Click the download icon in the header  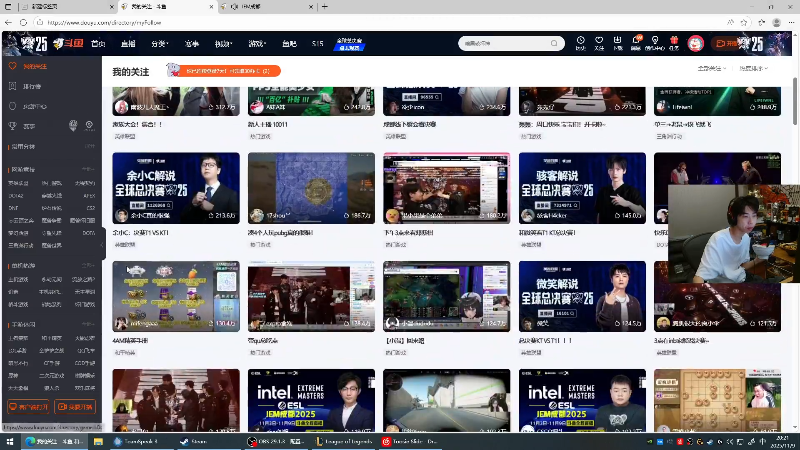tap(617, 43)
